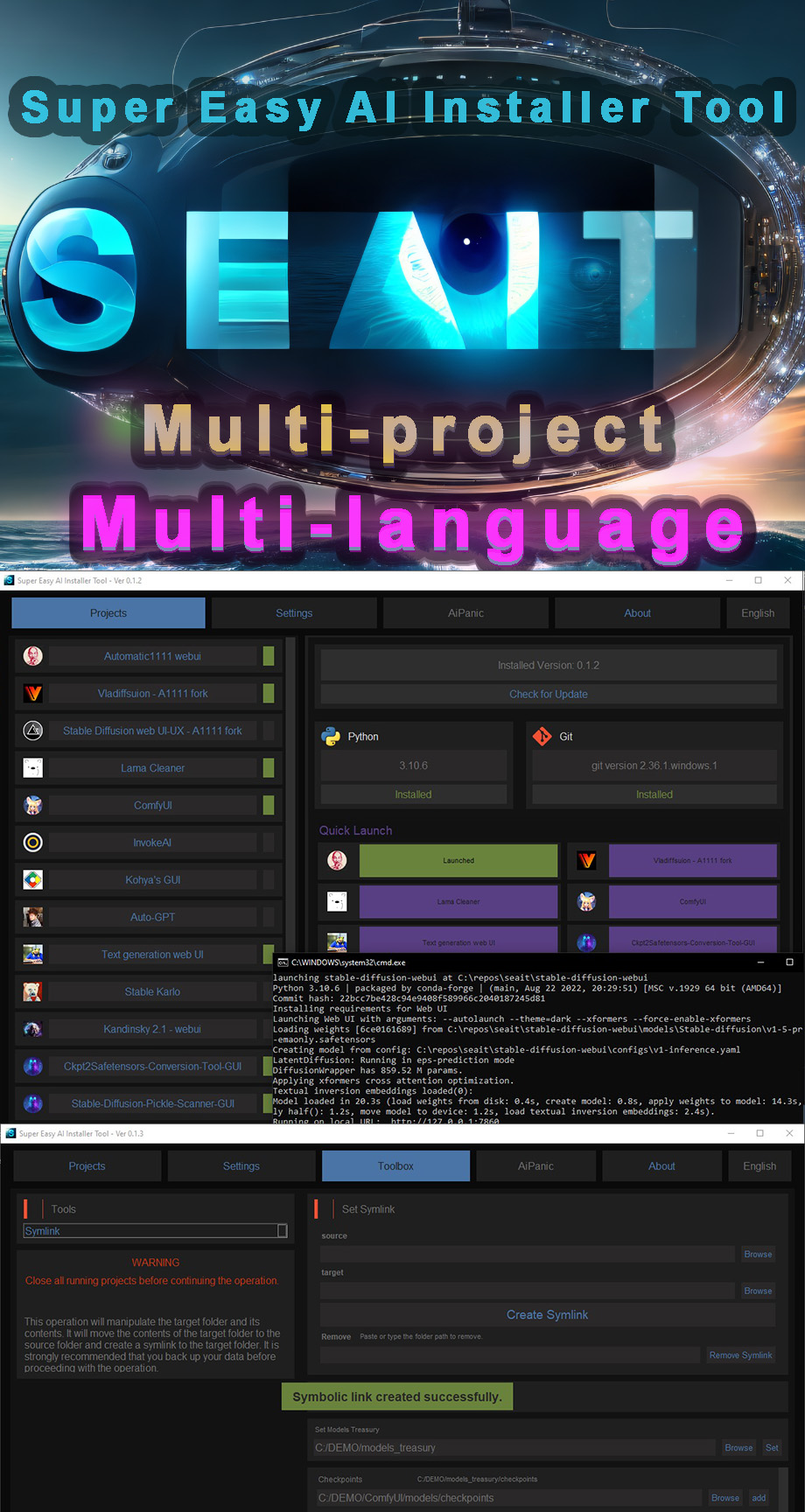Click the symlink target path field
Image resolution: width=805 pixels, height=1512 pixels.
(x=528, y=1291)
